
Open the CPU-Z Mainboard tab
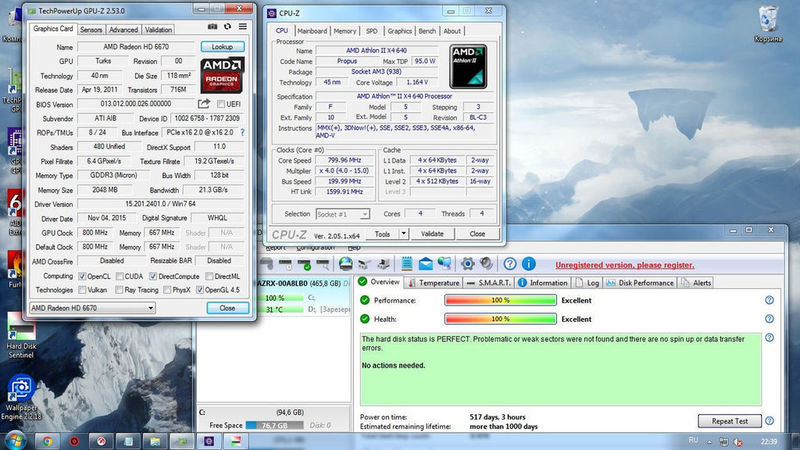[312, 31]
